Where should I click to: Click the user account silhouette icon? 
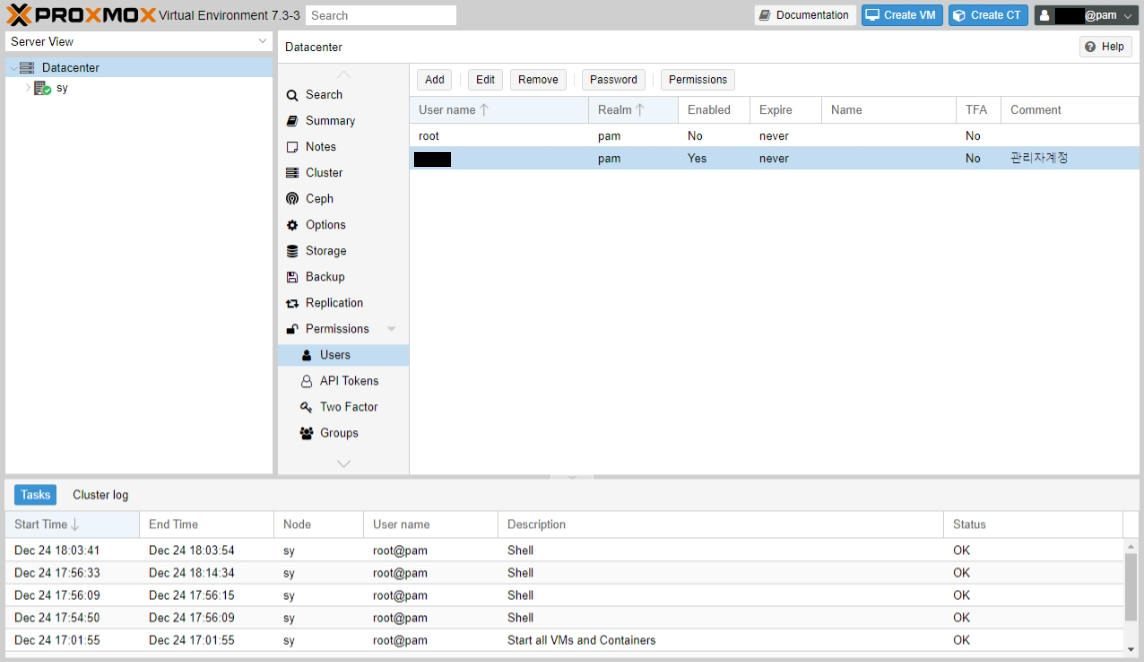tap(1045, 15)
